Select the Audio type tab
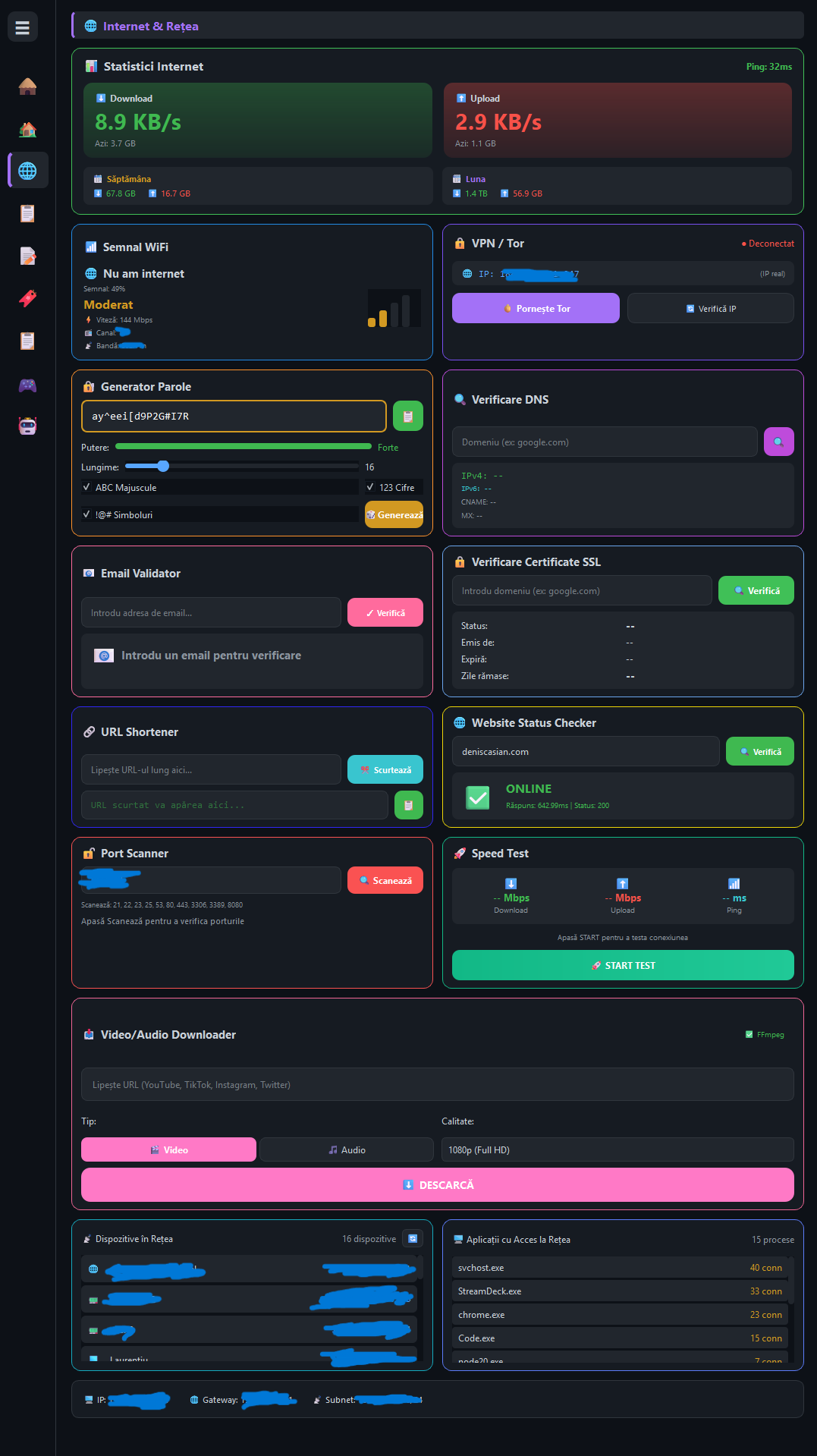 pos(347,1149)
